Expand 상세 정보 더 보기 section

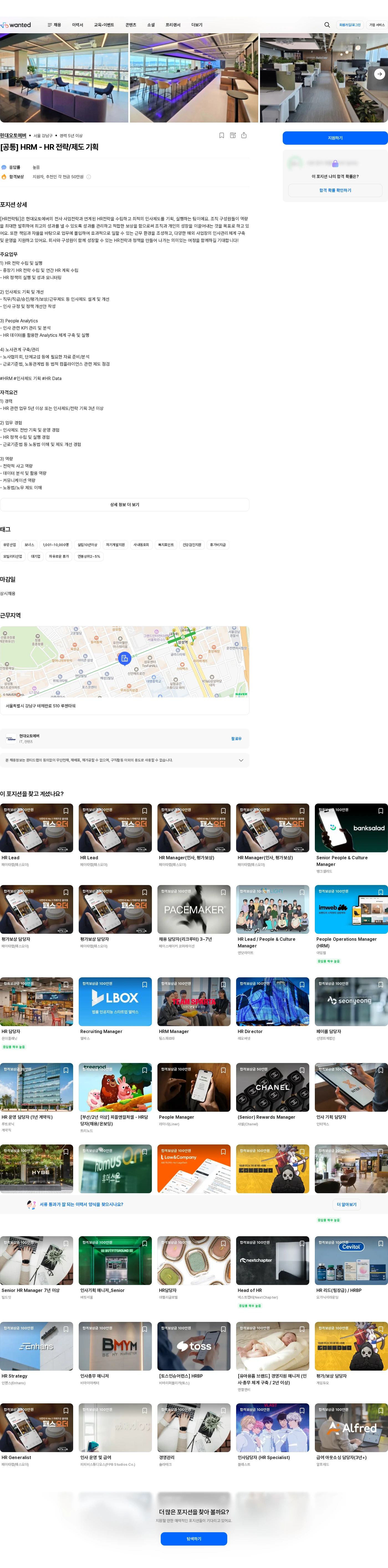click(x=125, y=505)
